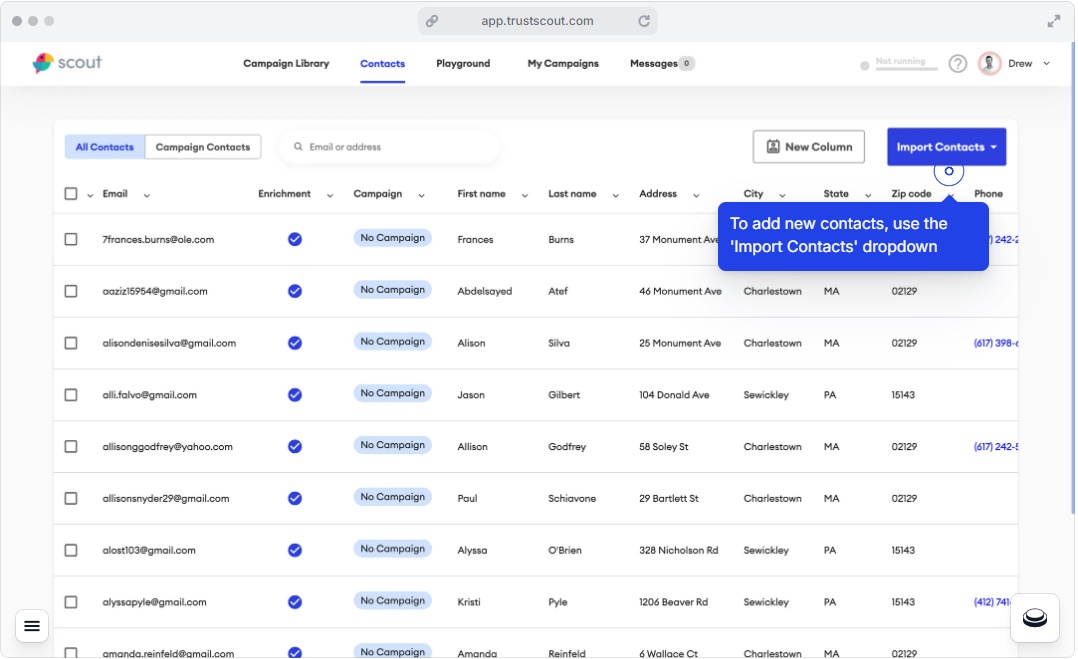1078x659 pixels.
Task: Open the Import Contacts dropdown
Action: point(946,147)
